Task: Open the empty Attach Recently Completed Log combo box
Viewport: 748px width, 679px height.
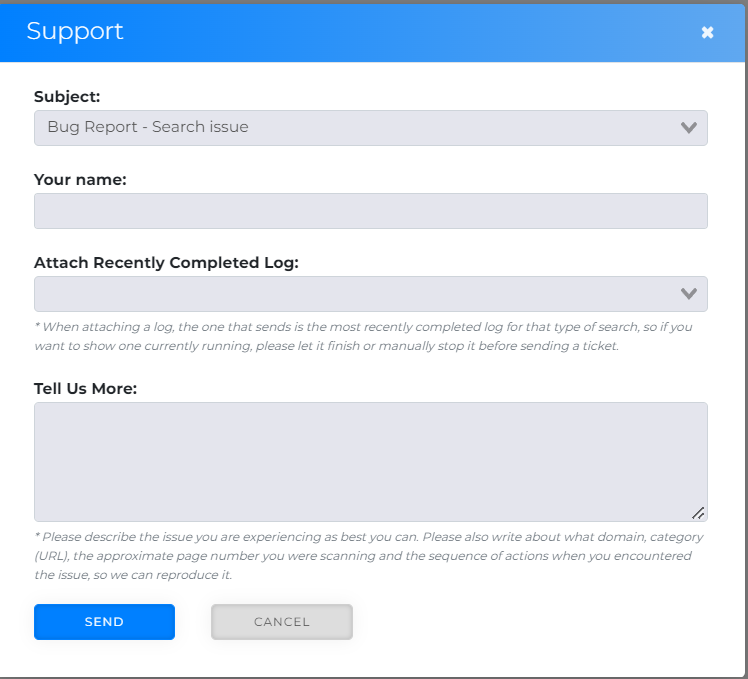Action: 350,294
